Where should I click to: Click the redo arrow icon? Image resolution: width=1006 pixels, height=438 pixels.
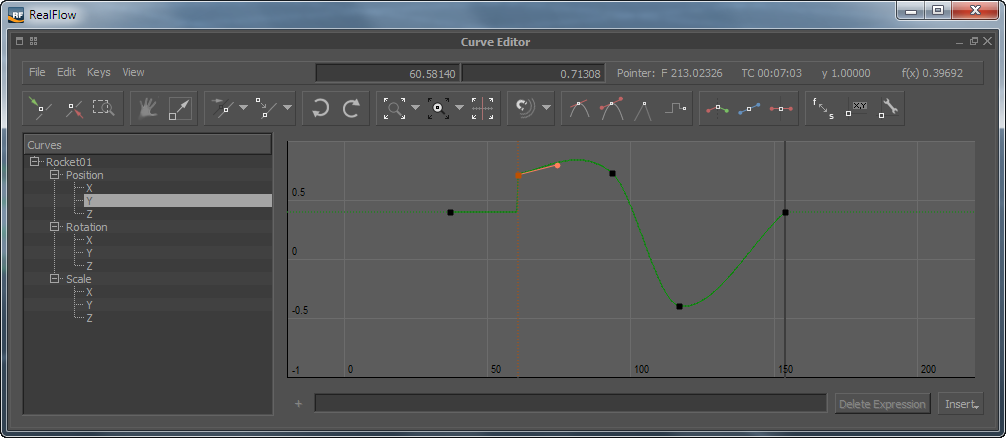[351, 108]
